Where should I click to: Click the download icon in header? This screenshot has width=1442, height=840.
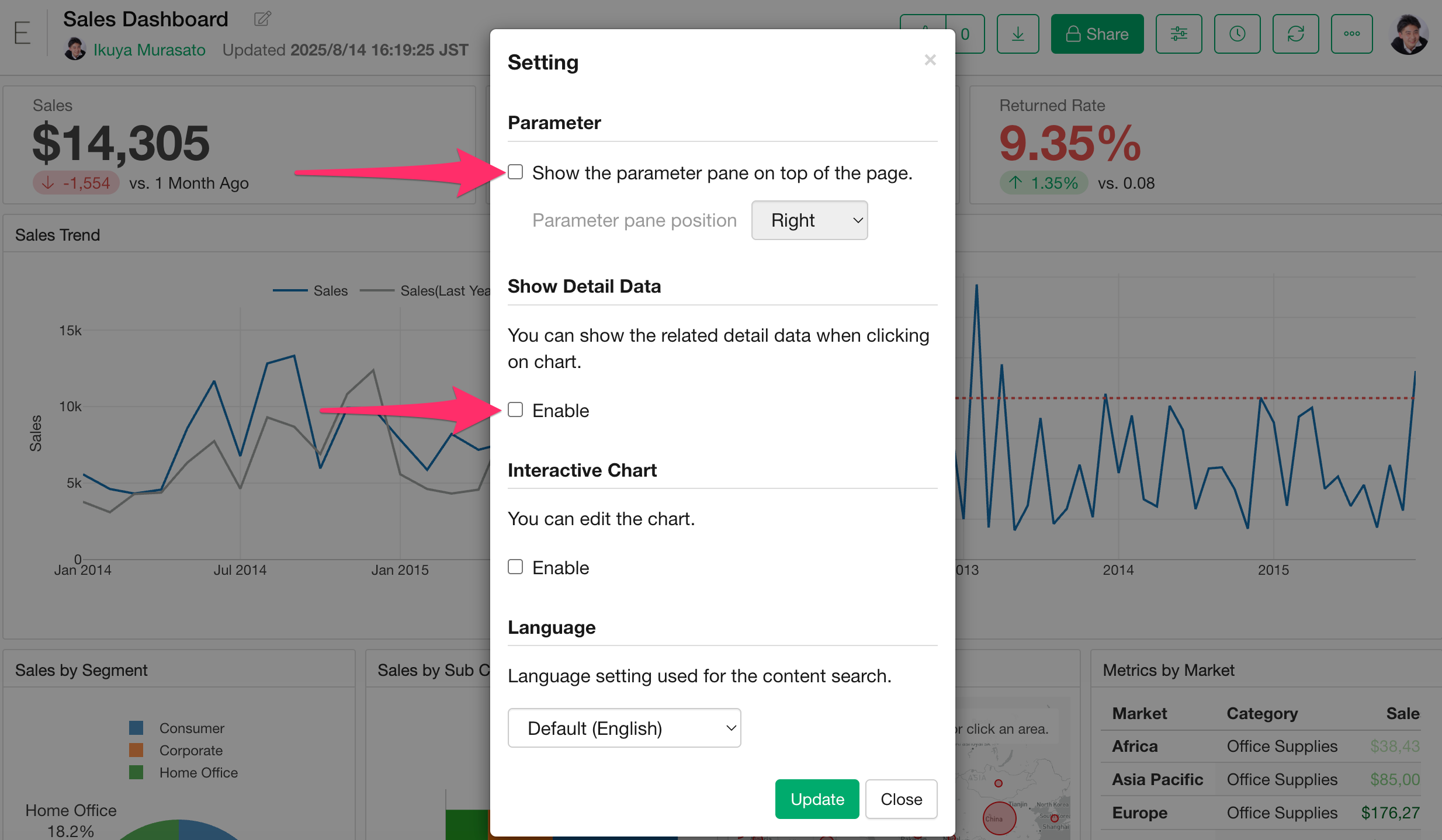[x=1017, y=34]
